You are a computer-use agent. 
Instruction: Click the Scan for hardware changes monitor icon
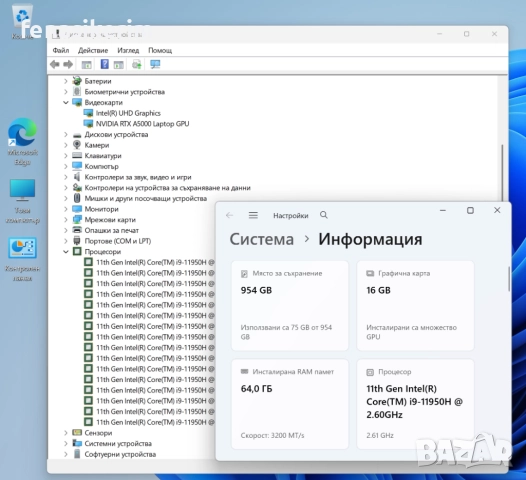click(155, 64)
